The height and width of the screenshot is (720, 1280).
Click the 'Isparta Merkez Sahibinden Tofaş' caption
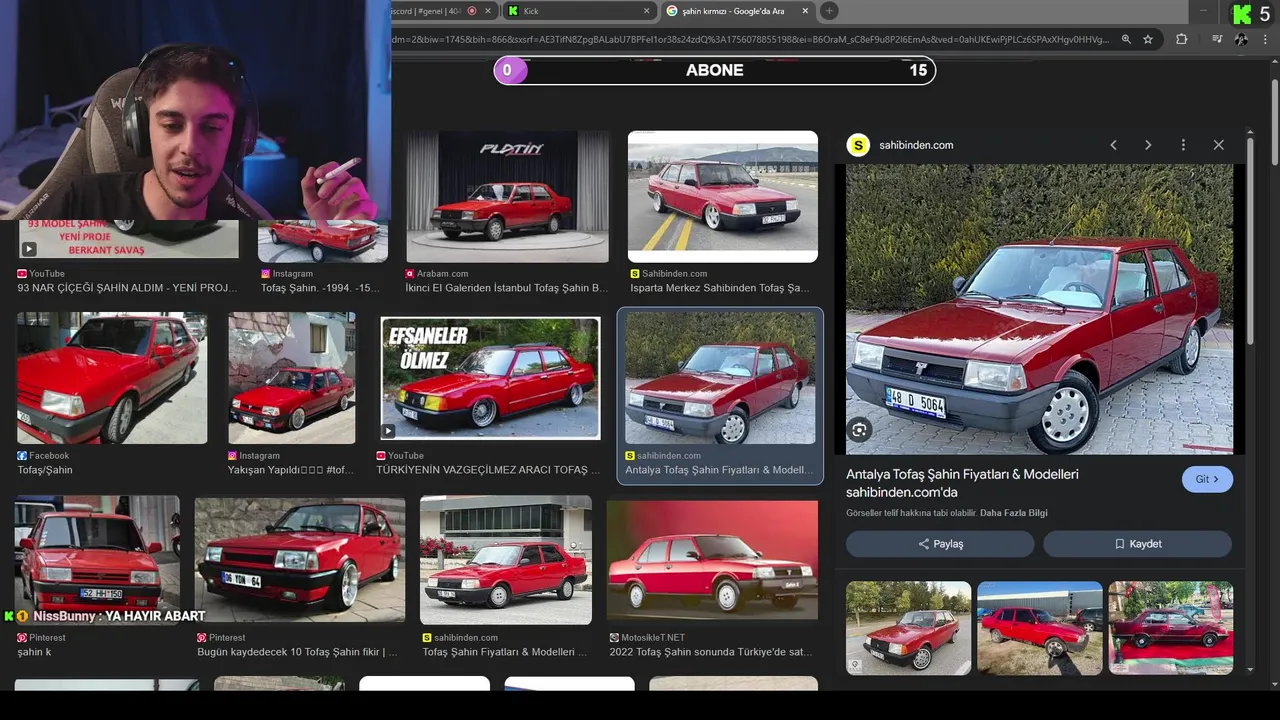click(720, 288)
